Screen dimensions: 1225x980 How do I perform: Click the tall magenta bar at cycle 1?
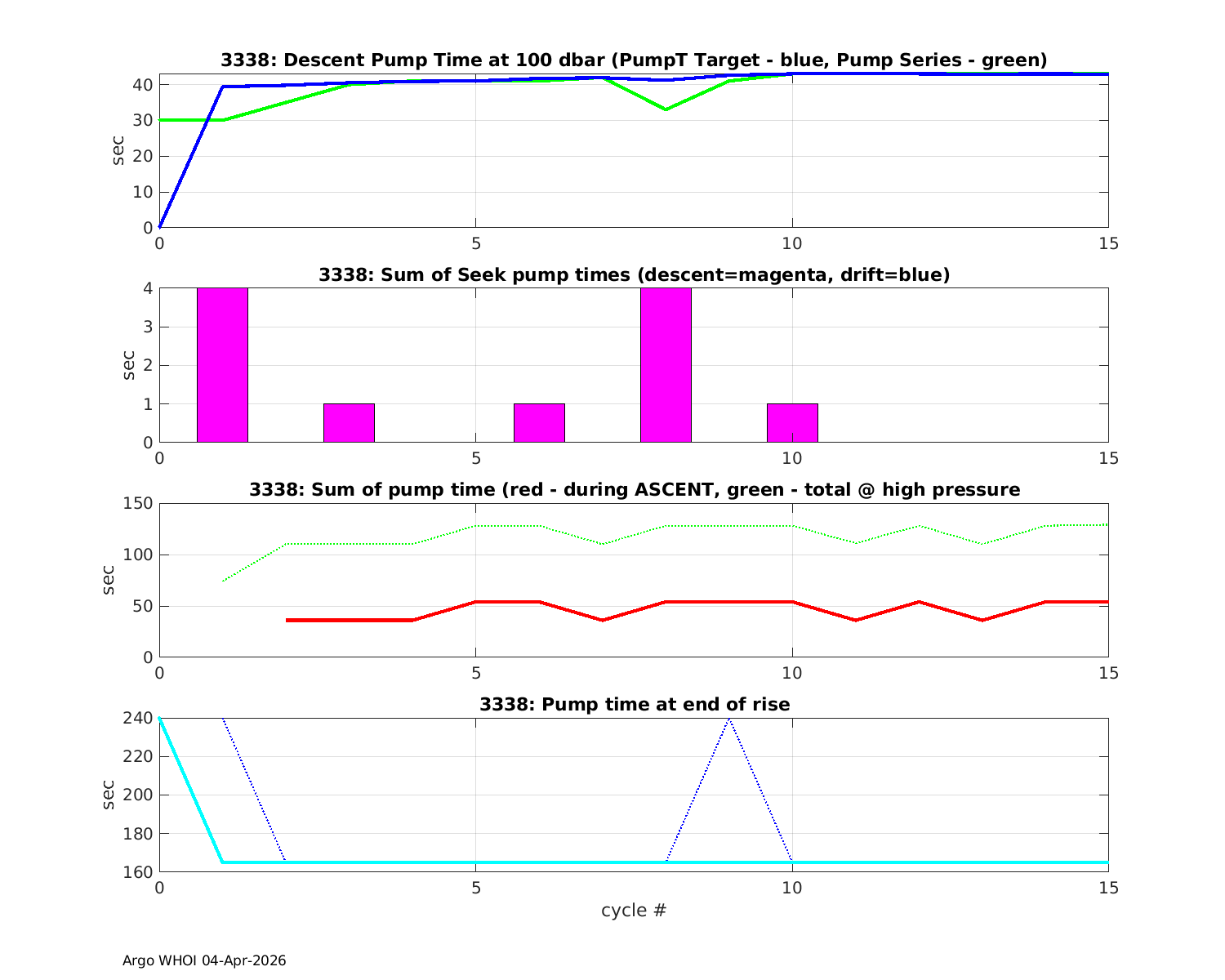222,365
